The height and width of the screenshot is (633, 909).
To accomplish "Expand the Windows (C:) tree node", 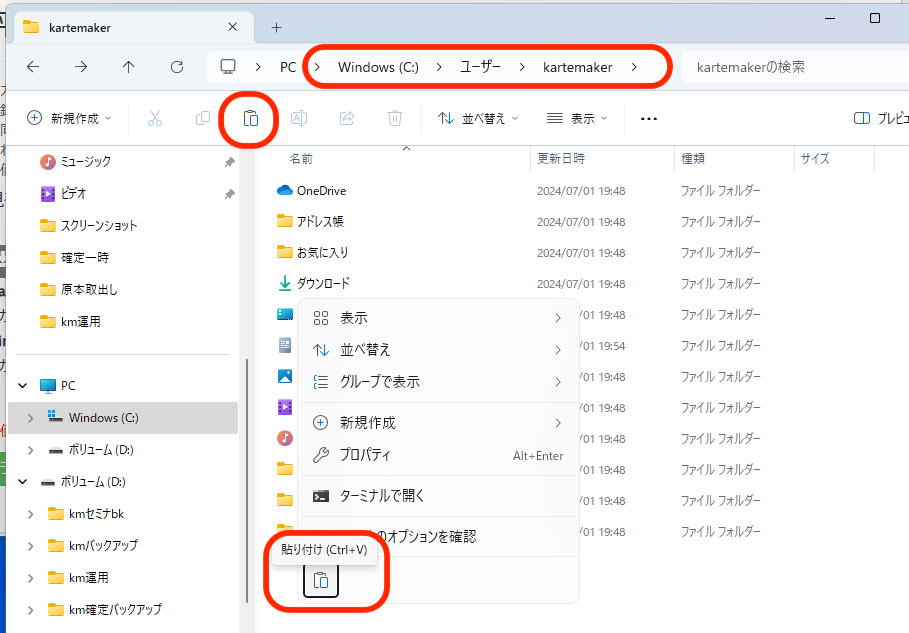I will pos(30,418).
